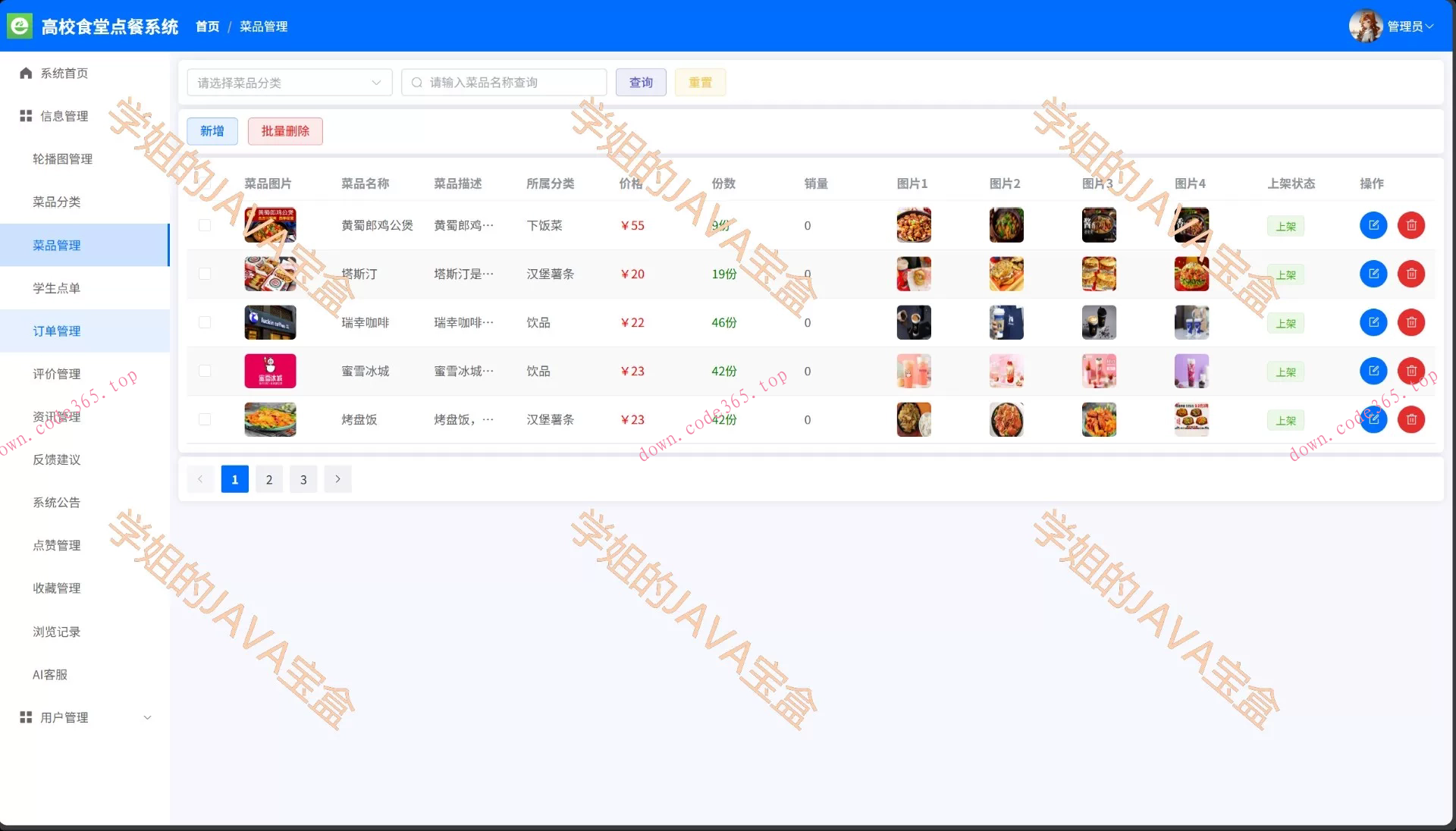
Task: Check the checkbox for 瑞幸咖啡 row
Action: coord(205,322)
